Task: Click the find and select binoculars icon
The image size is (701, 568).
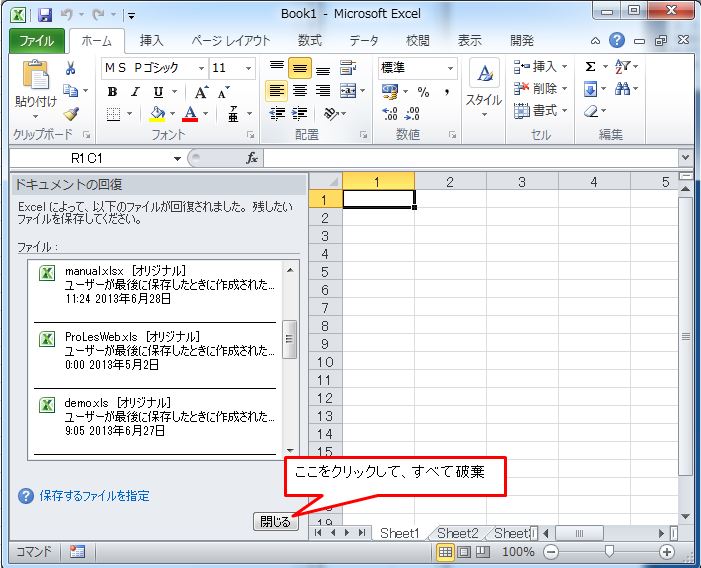Action: click(622, 89)
